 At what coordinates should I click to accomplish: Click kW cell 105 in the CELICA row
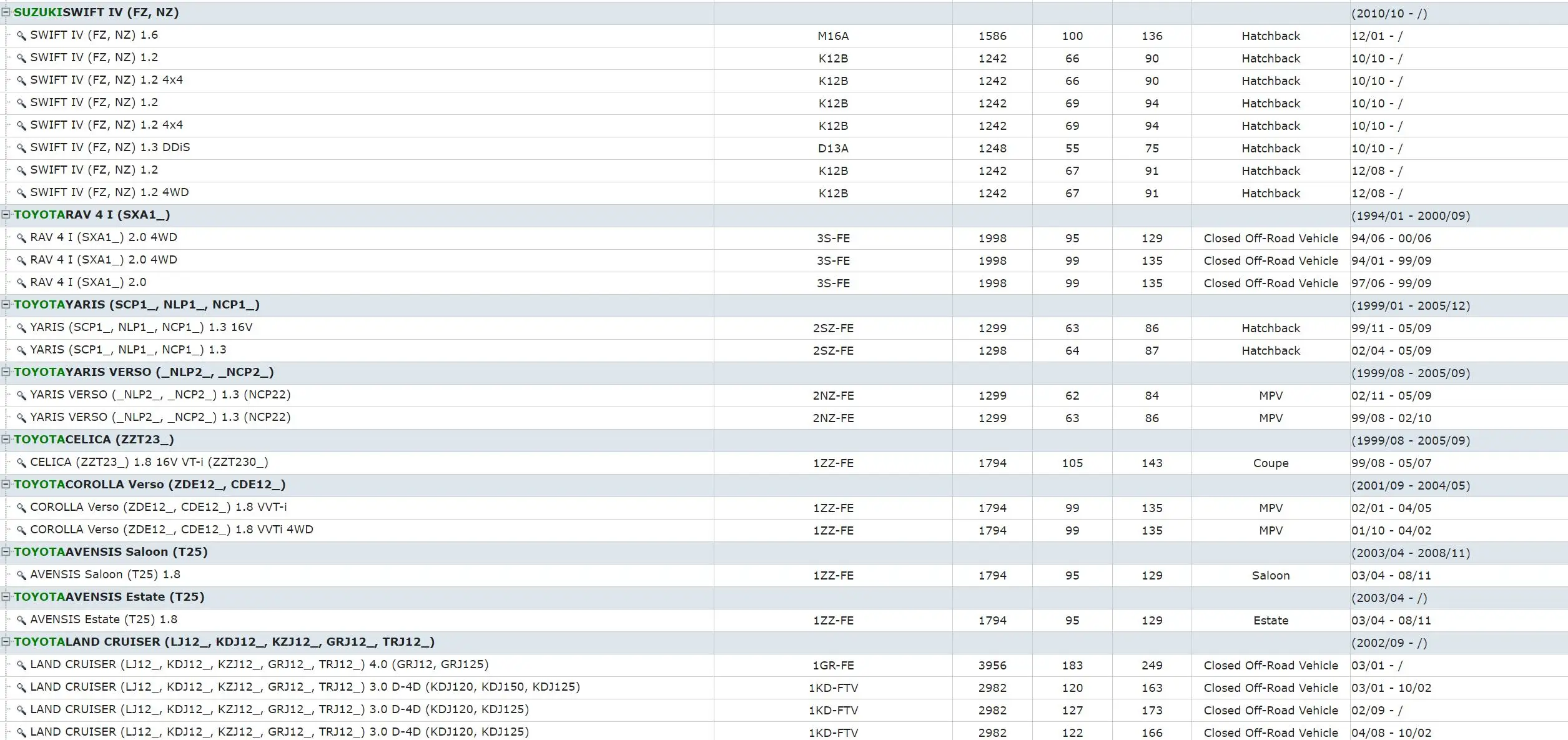[x=1072, y=463]
